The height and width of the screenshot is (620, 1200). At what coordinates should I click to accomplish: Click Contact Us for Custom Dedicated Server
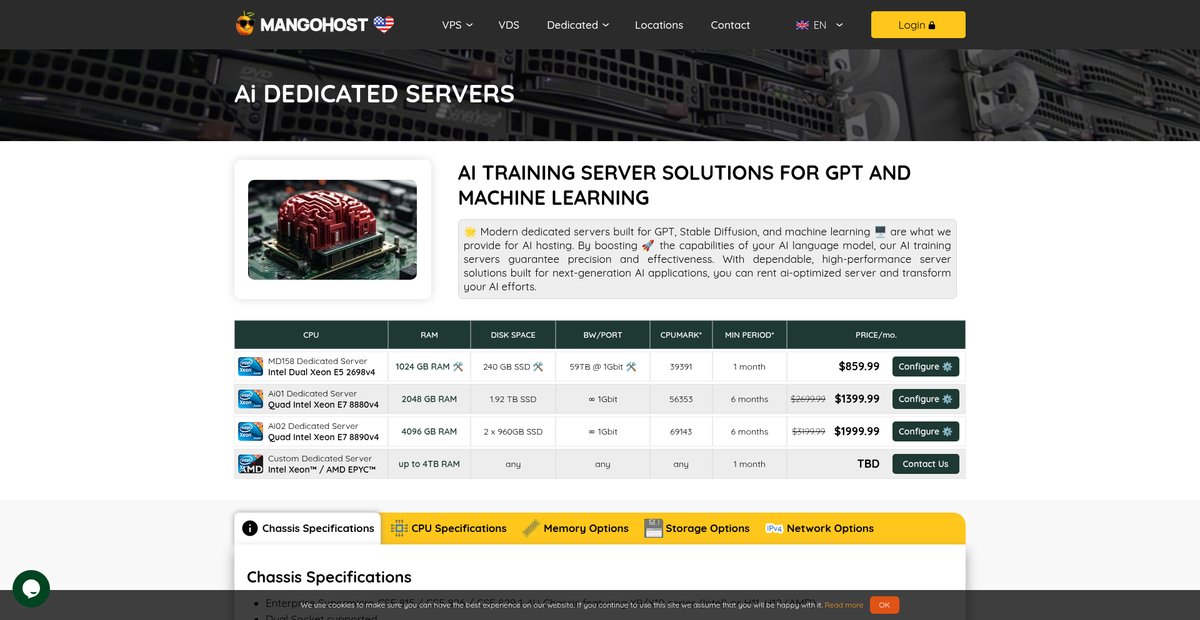point(926,464)
